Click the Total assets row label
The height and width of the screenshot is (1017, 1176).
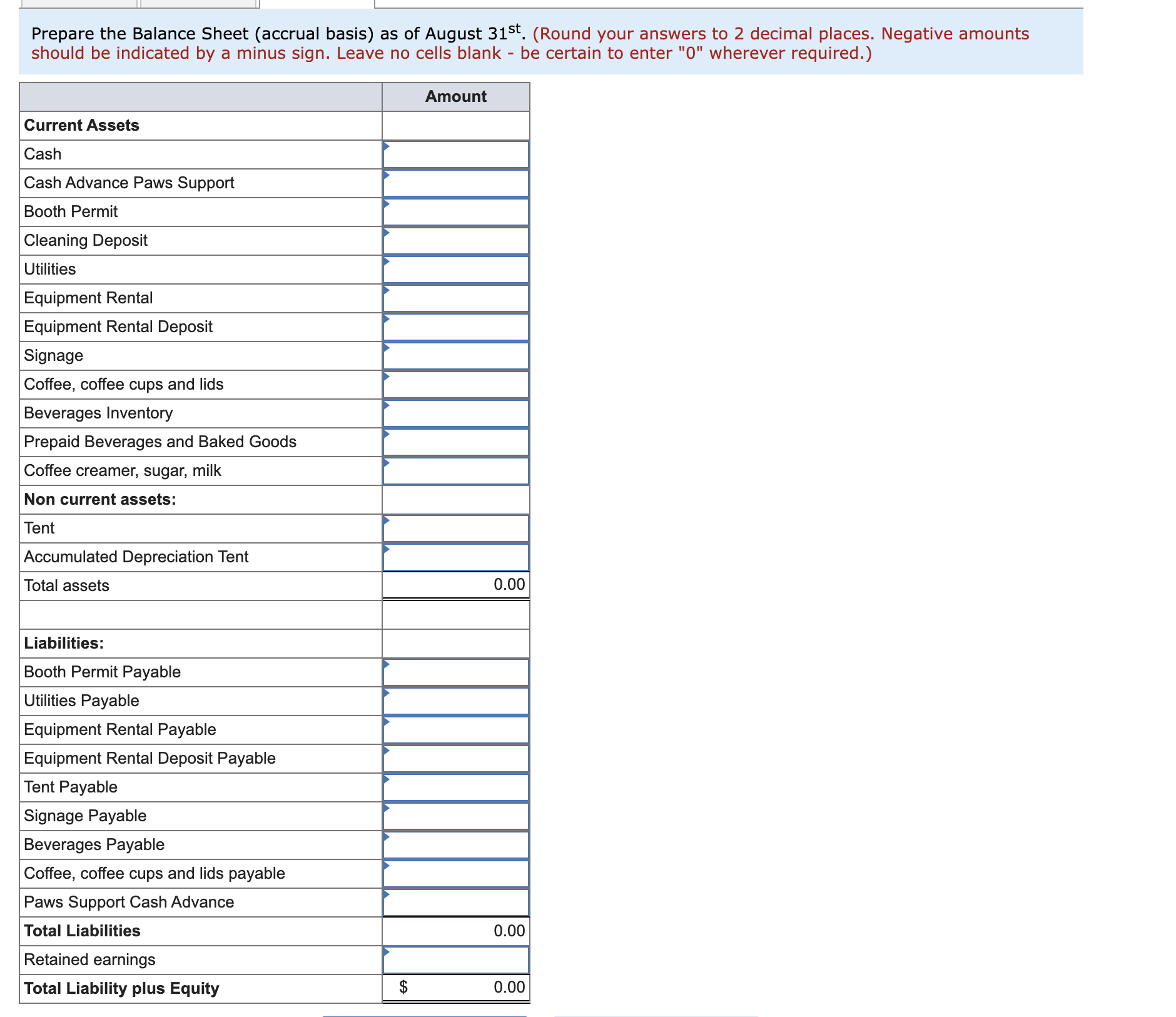pos(66,585)
